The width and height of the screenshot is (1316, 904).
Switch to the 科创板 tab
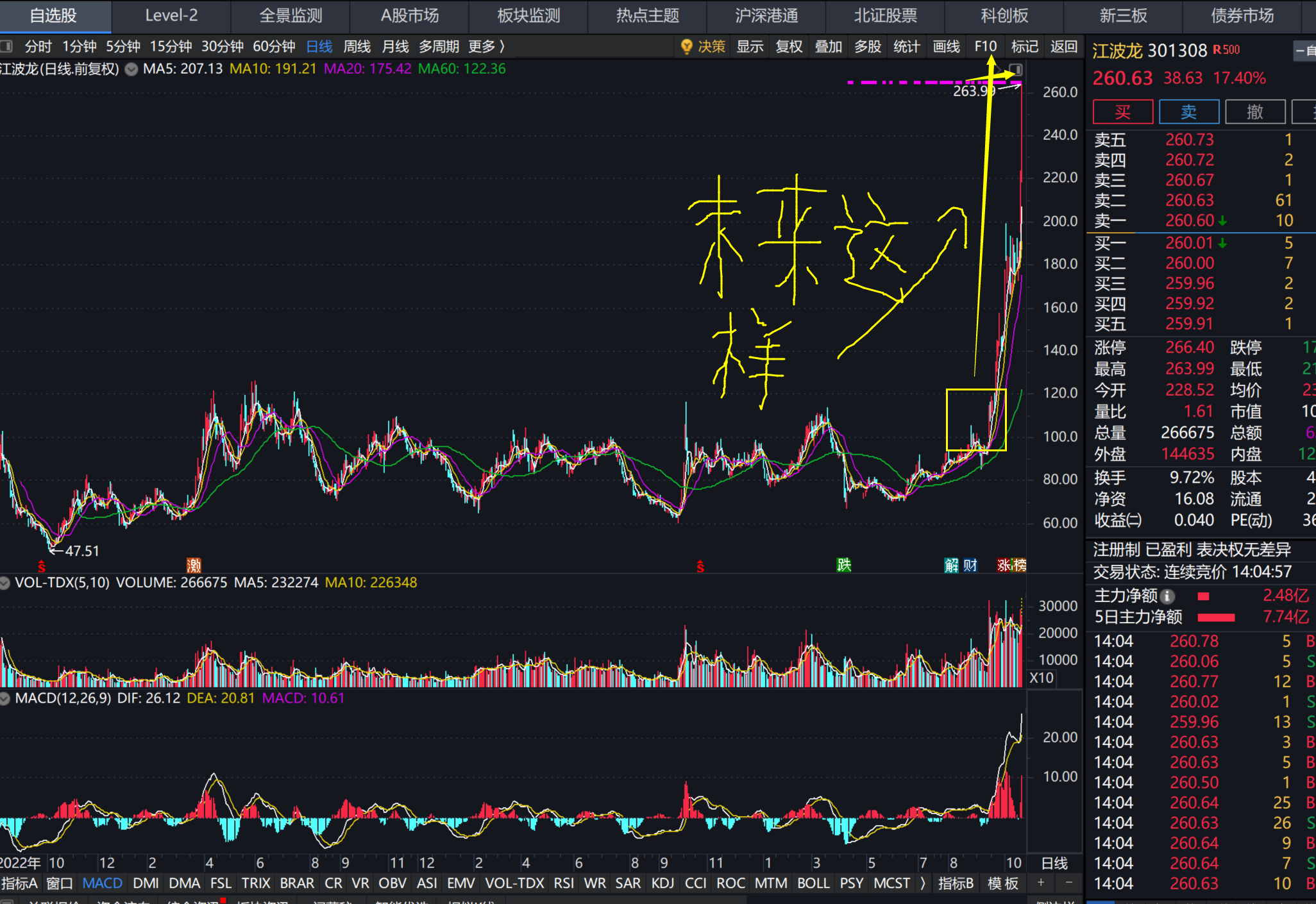(x=1004, y=15)
